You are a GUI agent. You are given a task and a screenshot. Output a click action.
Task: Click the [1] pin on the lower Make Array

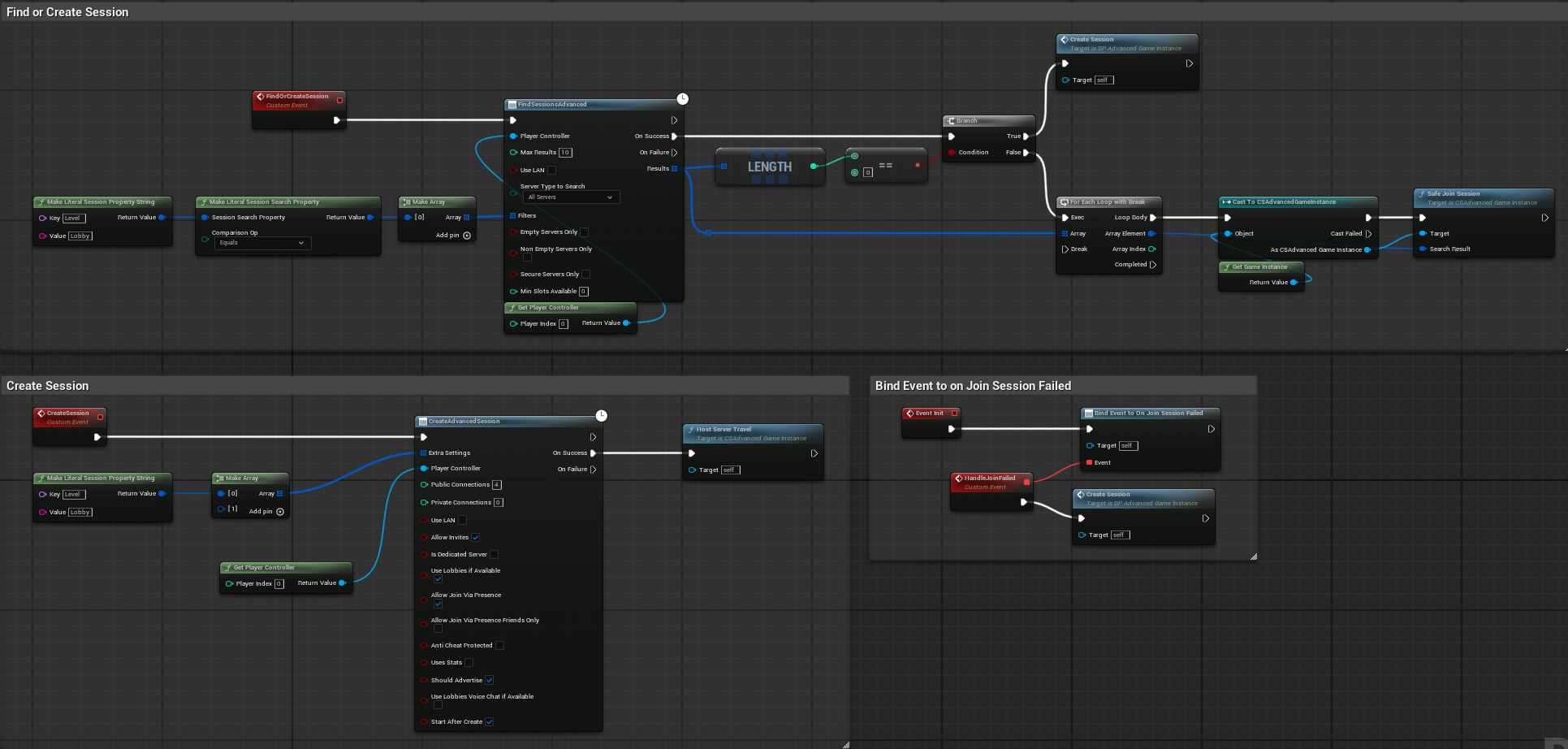221,509
